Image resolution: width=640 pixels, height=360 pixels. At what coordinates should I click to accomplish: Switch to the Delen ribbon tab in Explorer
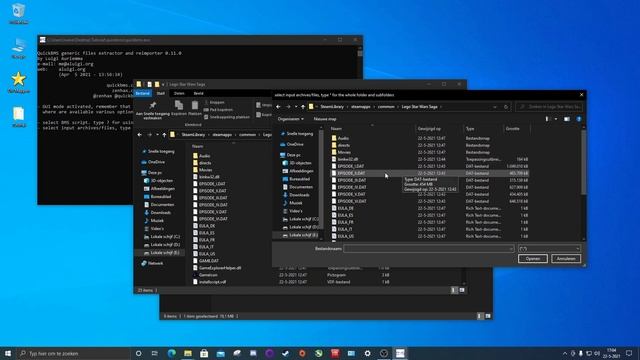coord(179,93)
